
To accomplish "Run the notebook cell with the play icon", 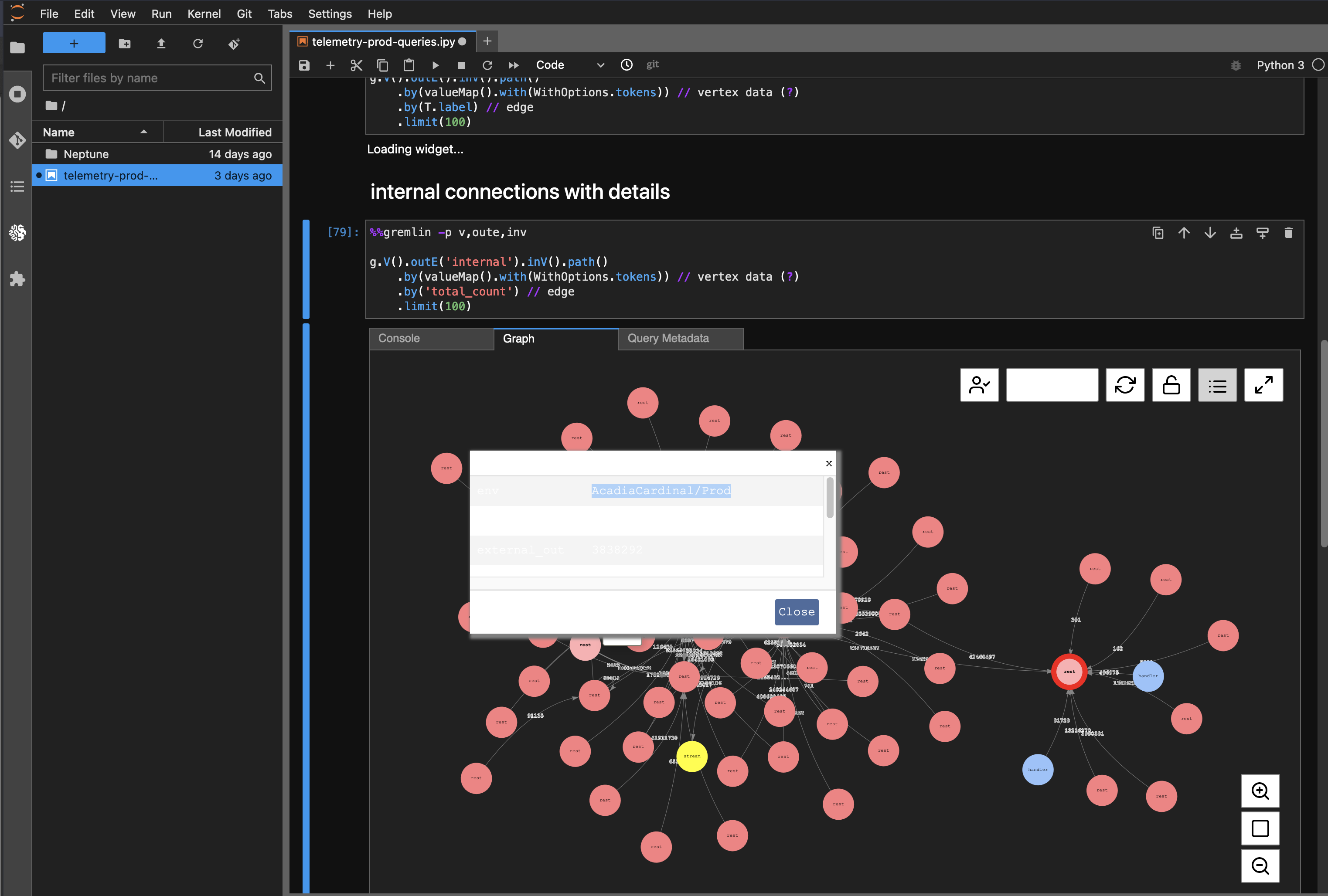I will point(436,65).
